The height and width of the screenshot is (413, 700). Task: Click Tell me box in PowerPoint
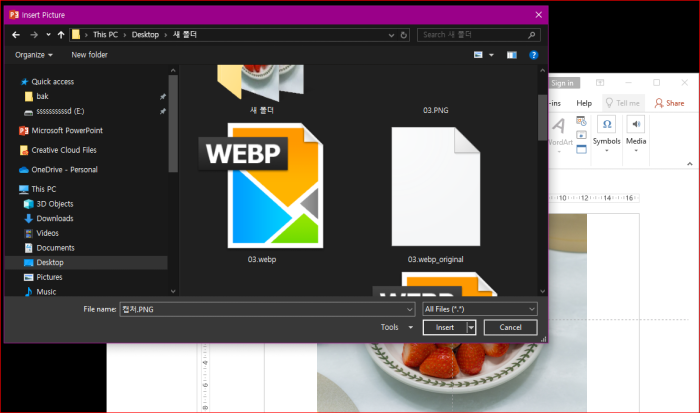(623, 103)
